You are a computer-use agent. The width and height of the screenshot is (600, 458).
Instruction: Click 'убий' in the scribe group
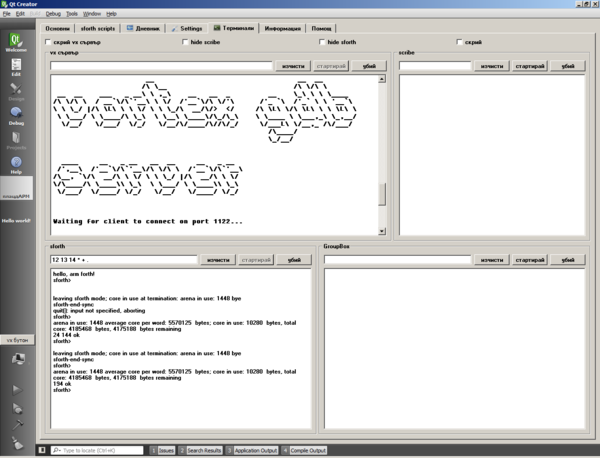(568, 66)
